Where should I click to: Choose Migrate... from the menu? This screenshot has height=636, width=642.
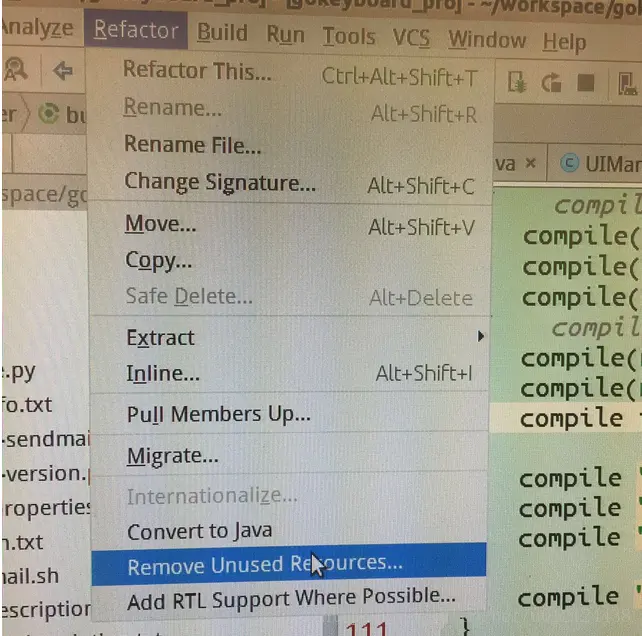point(290,455)
